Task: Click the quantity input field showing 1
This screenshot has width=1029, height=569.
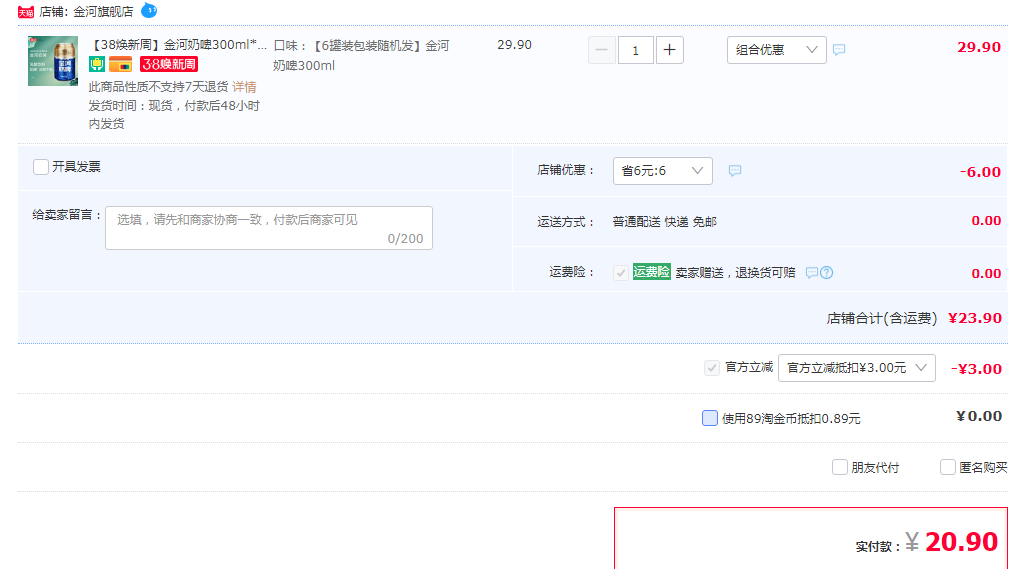Action: (x=635, y=50)
